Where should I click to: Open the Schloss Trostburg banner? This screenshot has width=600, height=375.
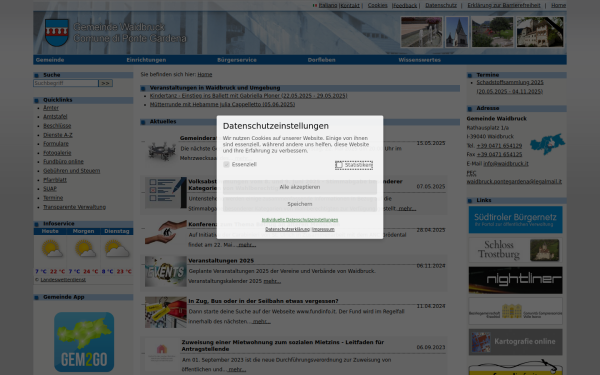pyautogui.click(x=515, y=250)
